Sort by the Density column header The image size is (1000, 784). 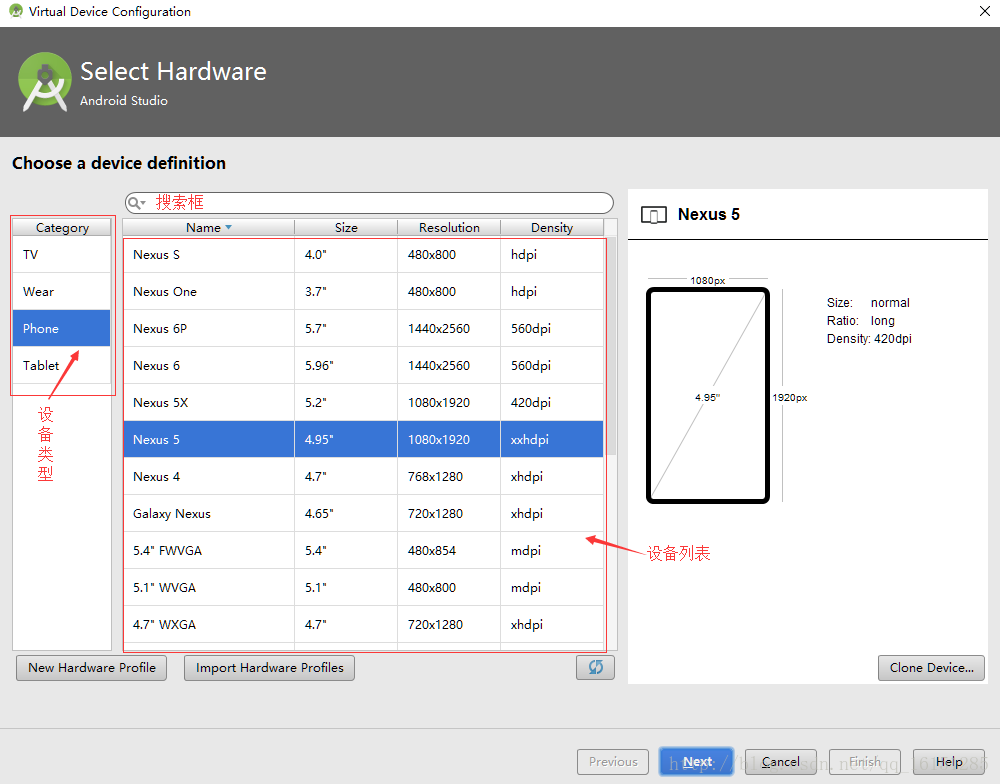pyautogui.click(x=552, y=228)
